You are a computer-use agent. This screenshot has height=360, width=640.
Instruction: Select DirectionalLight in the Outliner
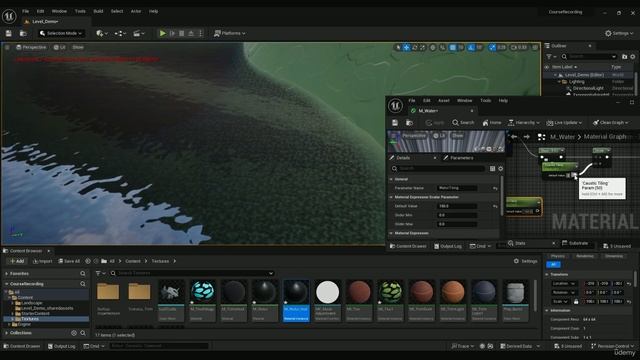[x=588, y=88]
